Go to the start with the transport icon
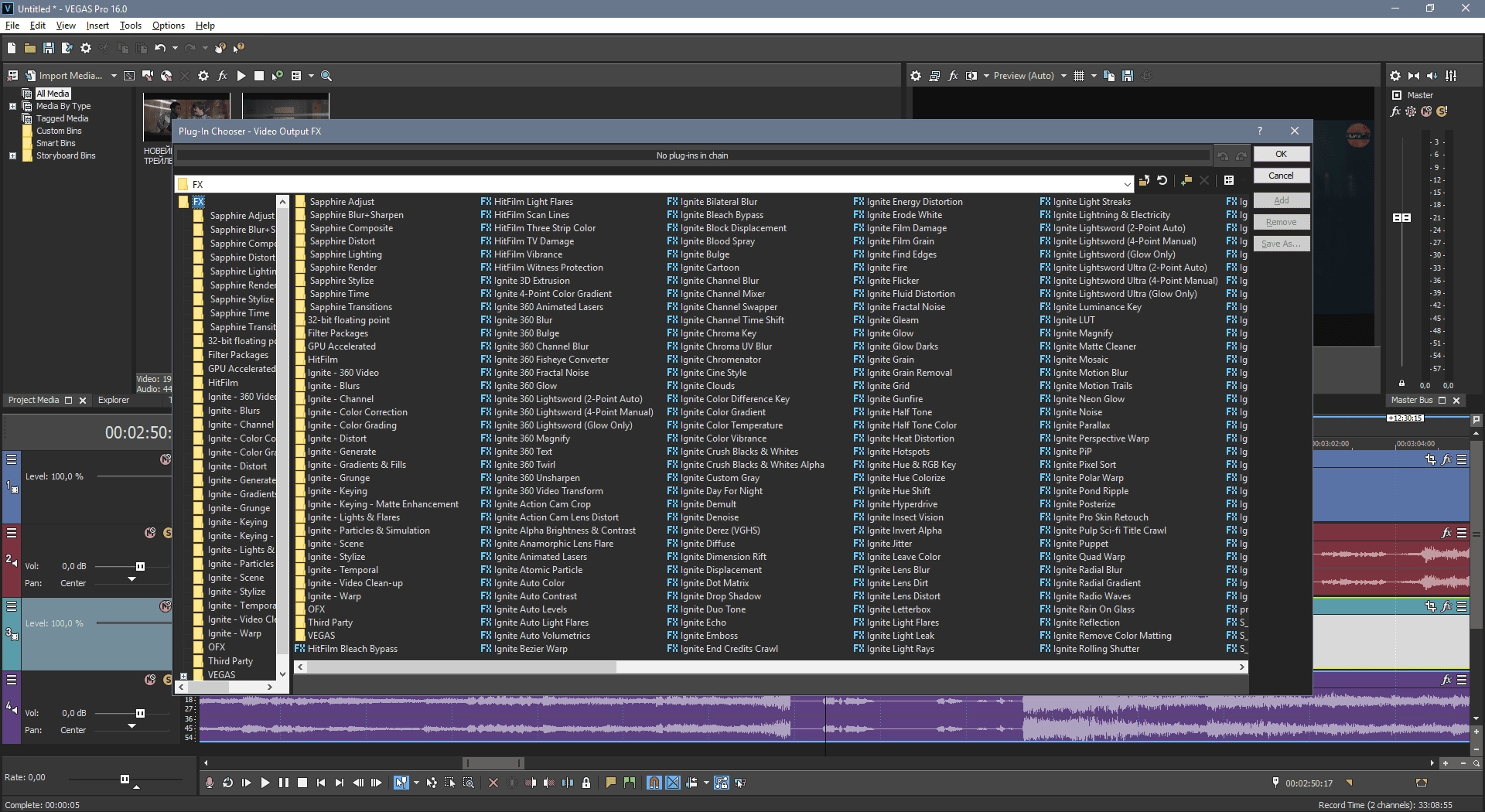 pos(321,783)
